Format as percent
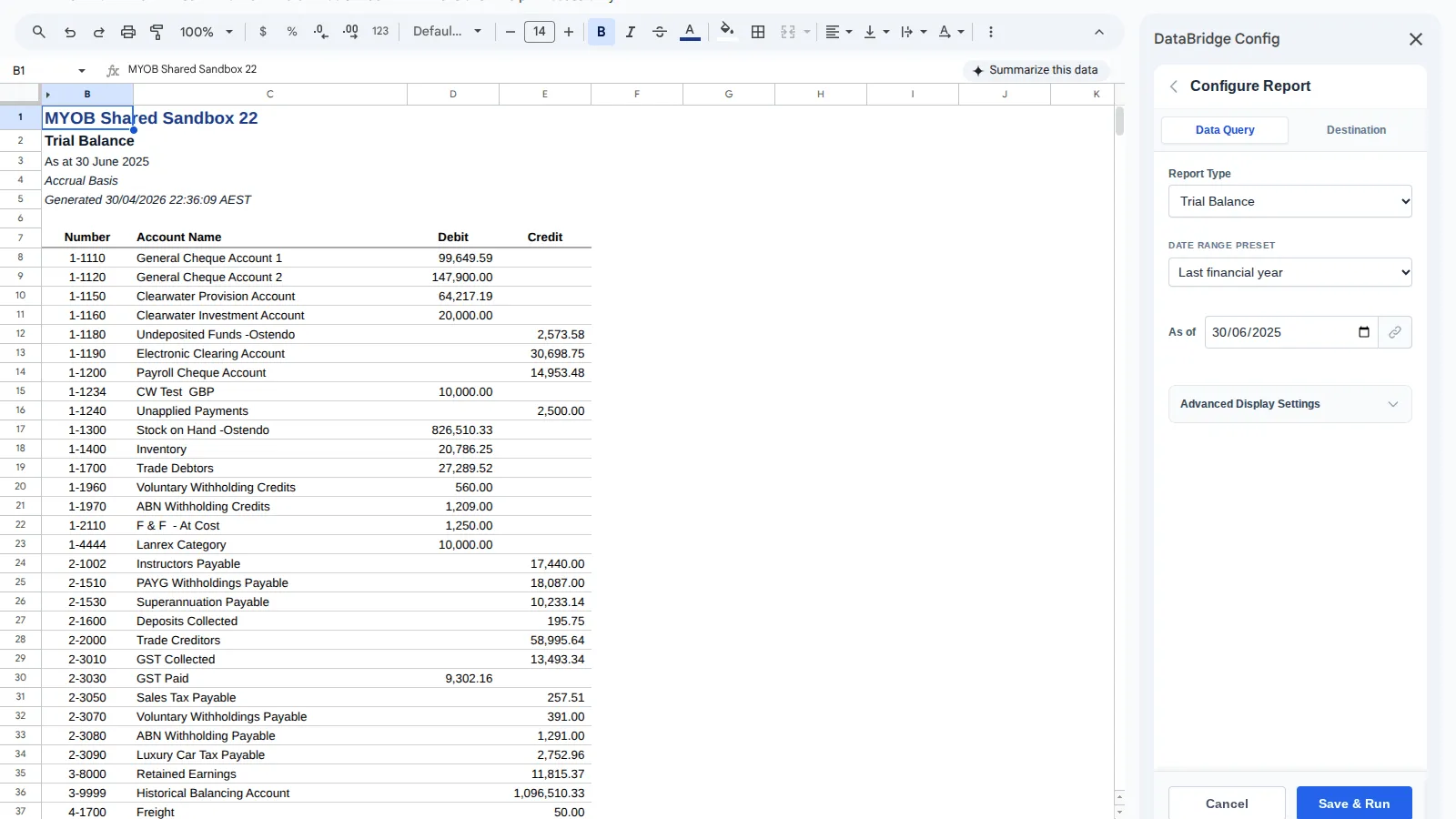This screenshot has height=819, width=1456. click(x=292, y=32)
